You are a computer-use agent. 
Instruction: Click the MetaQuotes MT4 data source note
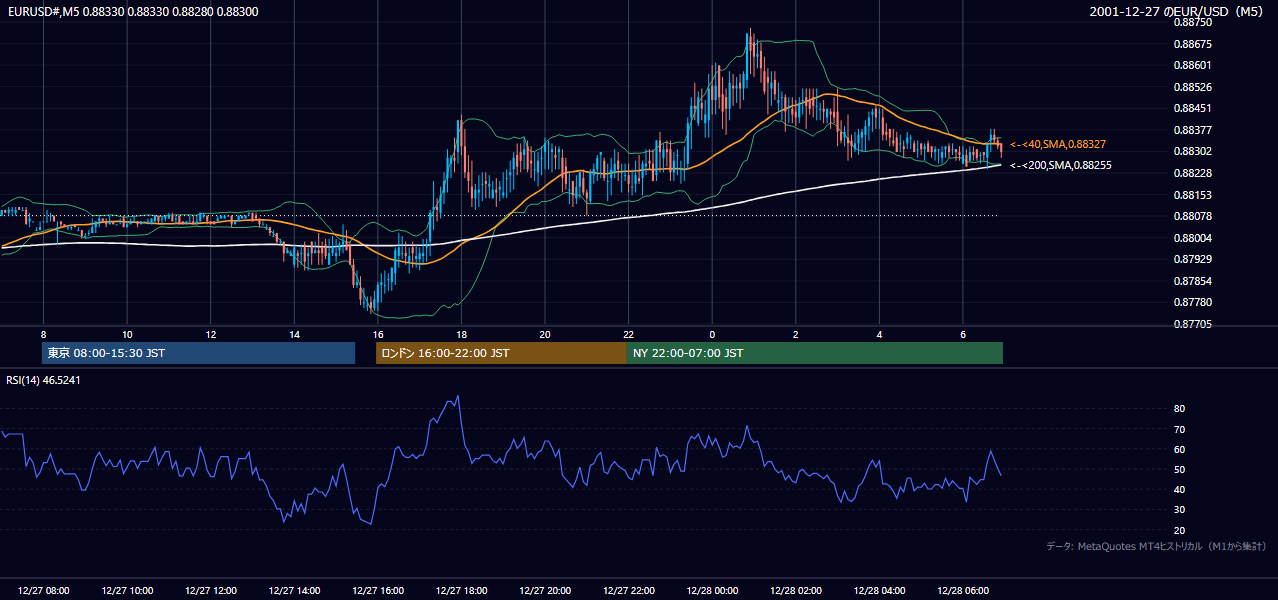(x=1156, y=546)
